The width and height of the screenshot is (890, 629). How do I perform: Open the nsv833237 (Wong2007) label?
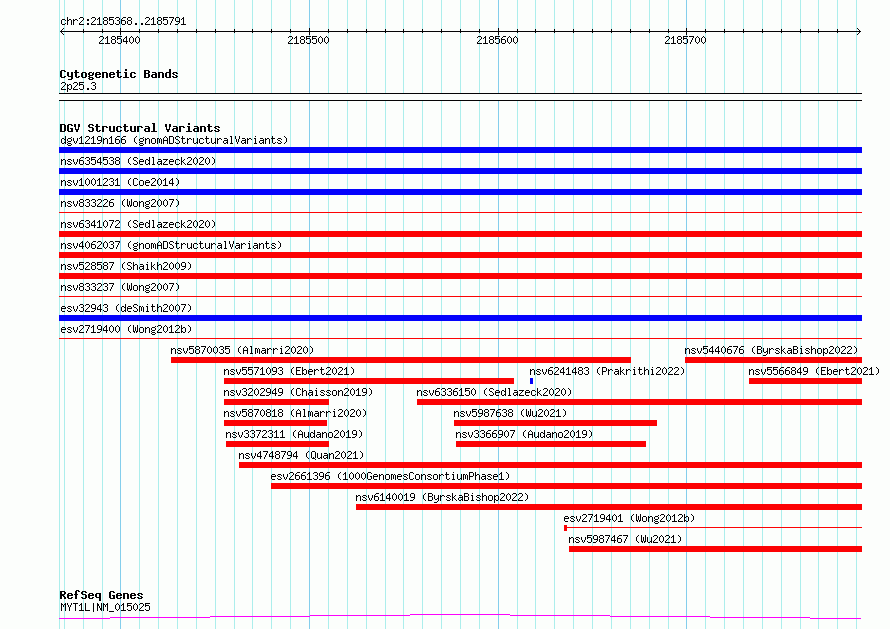click(120, 287)
